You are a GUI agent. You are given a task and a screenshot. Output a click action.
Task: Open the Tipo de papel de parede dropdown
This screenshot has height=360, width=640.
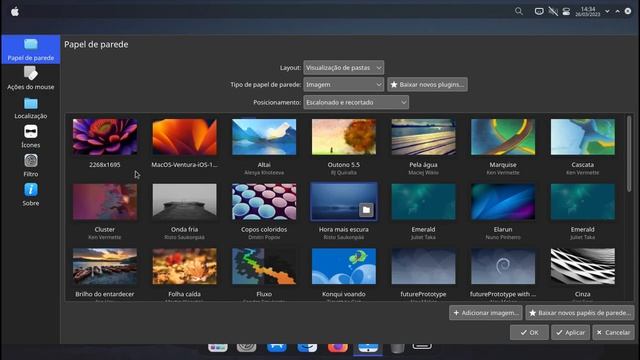(343, 84)
